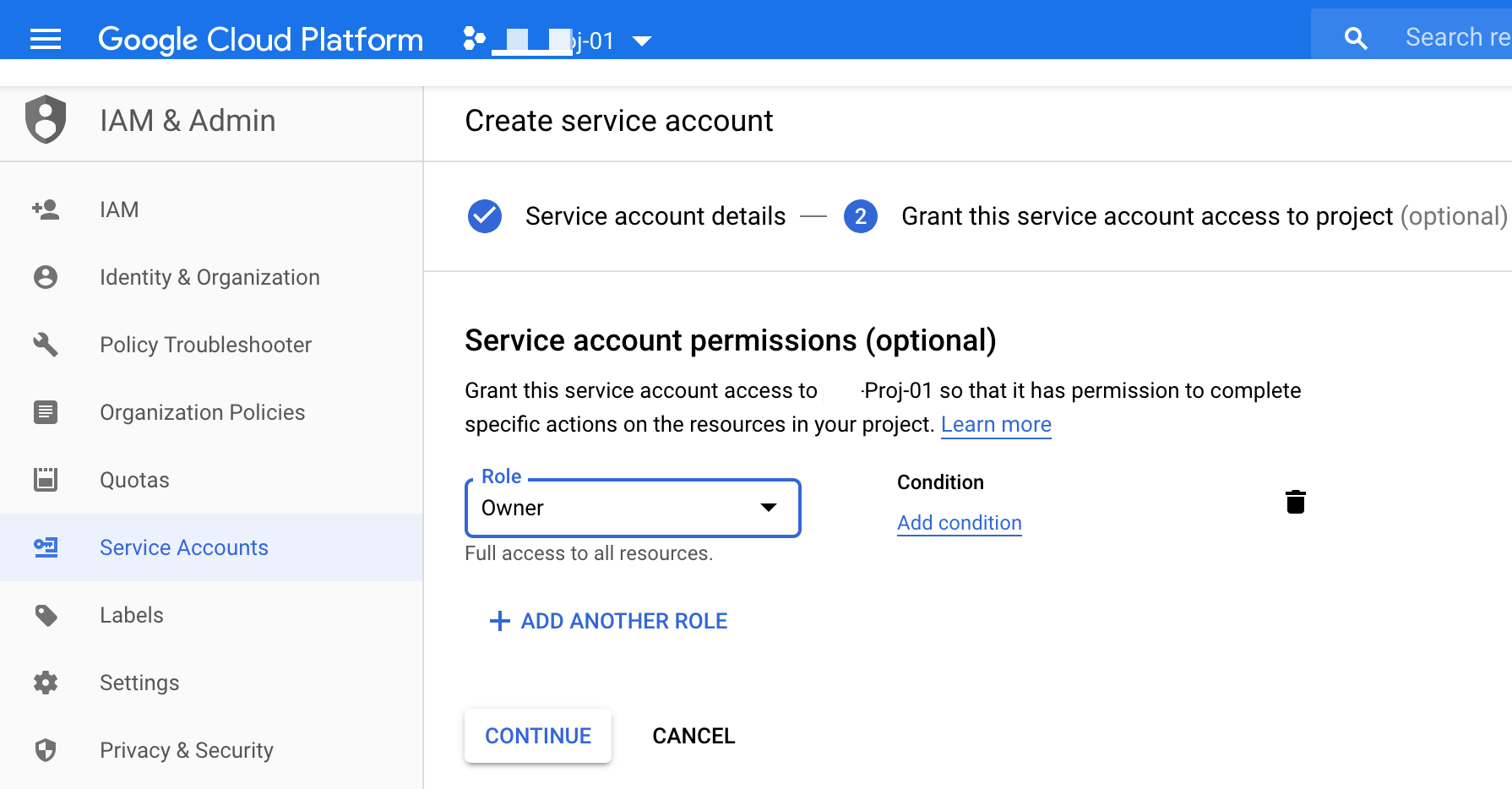Click the CONTINUE button

(x=537, y=736)
